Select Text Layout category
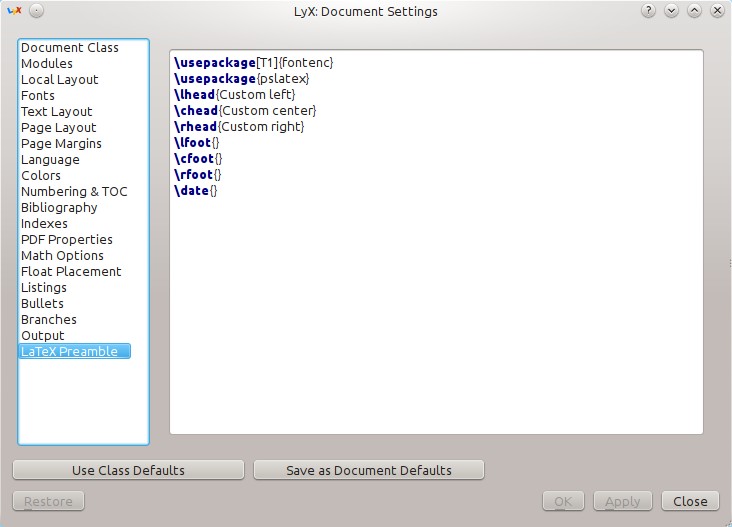Image resolution: width=732 pixels, height=527 pixels. 56,112
